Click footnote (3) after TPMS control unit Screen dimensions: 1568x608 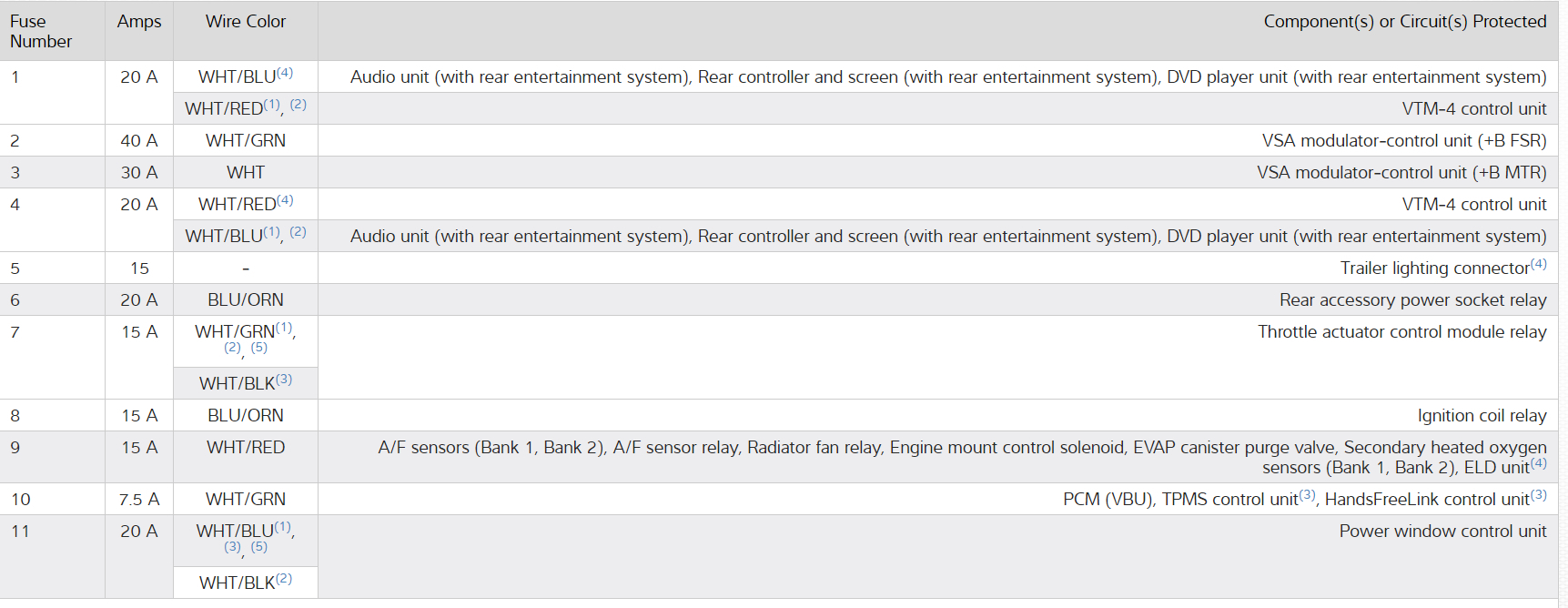point(1307,495)
